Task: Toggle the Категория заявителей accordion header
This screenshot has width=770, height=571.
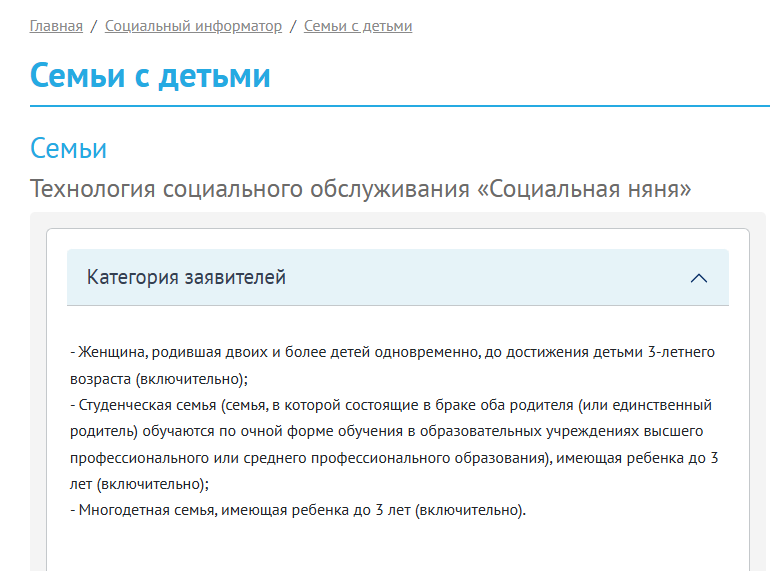Action: point(398,277)
